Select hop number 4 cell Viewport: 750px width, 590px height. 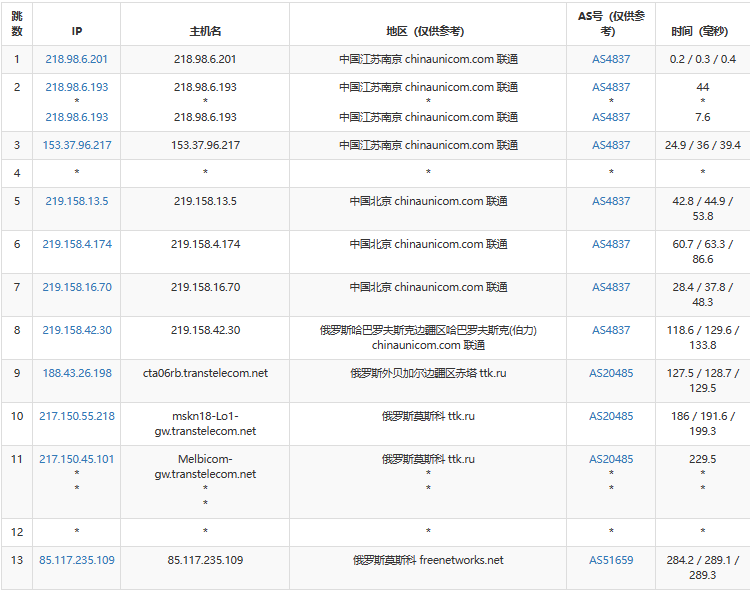[x=17, y=174]
